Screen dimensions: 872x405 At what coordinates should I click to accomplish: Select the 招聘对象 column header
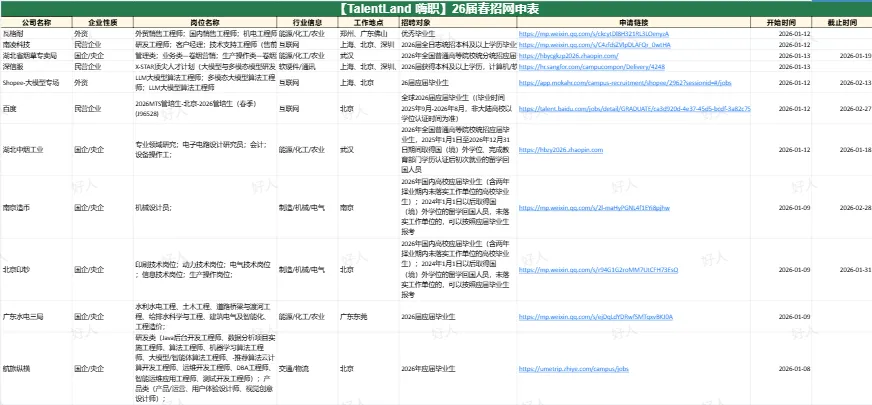click(x=458, y=22)
